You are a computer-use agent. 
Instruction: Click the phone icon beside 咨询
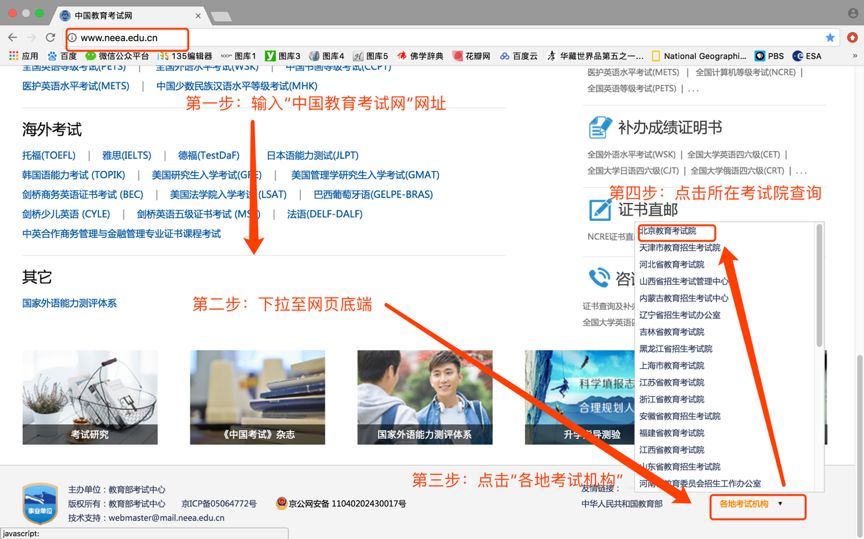point(599,278)
